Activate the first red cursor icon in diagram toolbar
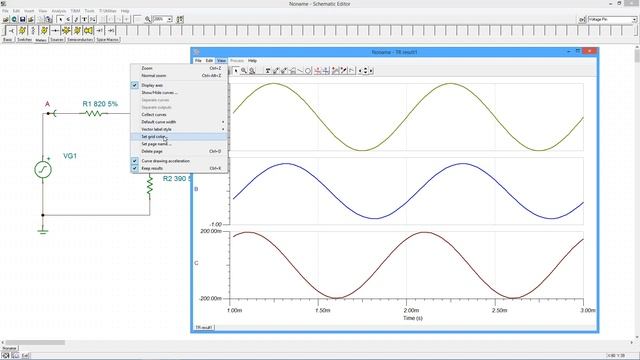Screen dimensions: 640x360 tap(318, 71)
